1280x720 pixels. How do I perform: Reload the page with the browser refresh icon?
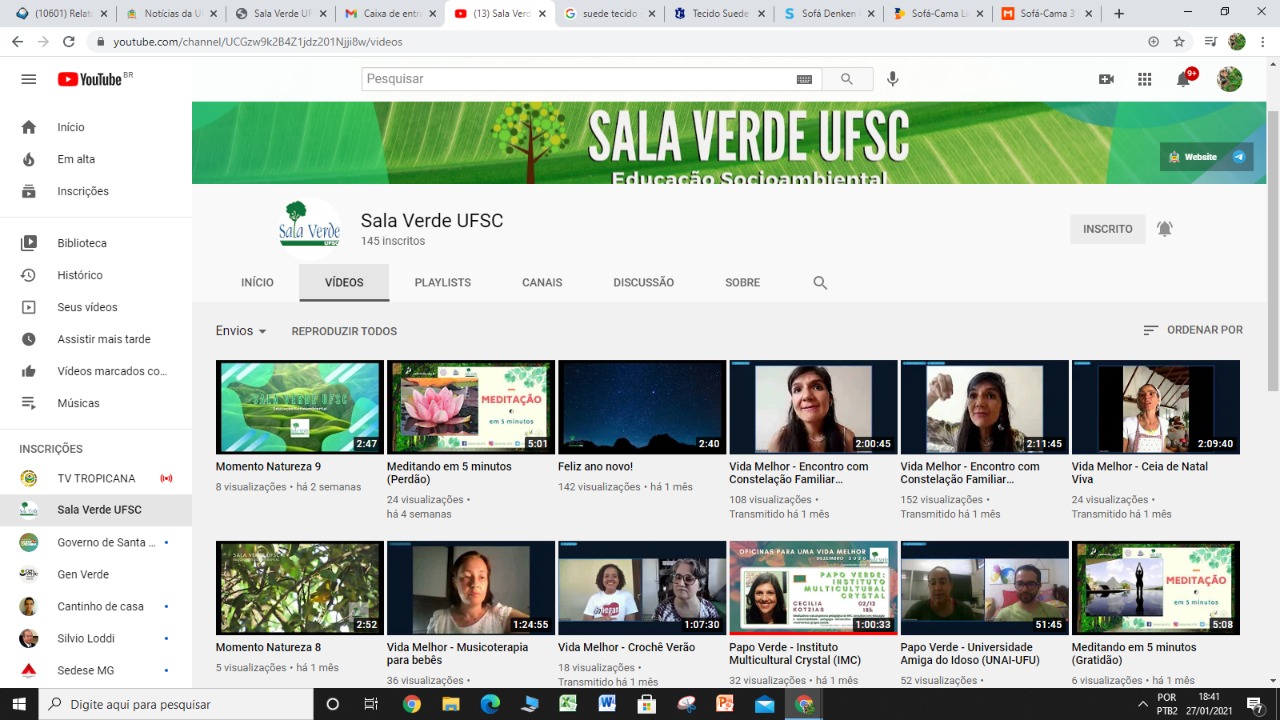pyautogui.click(x=69, y=42)
